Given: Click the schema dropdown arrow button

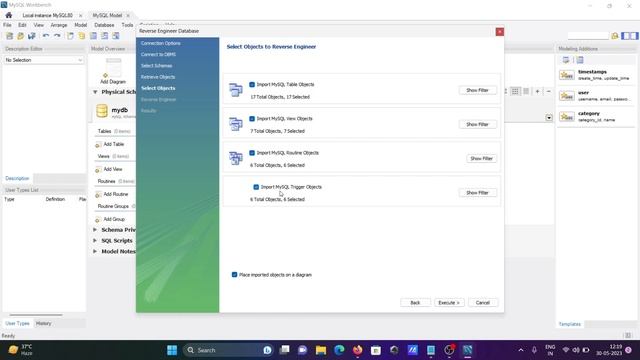Looking at the screenshot, I should pyautogui.click(x=549, y=118).
